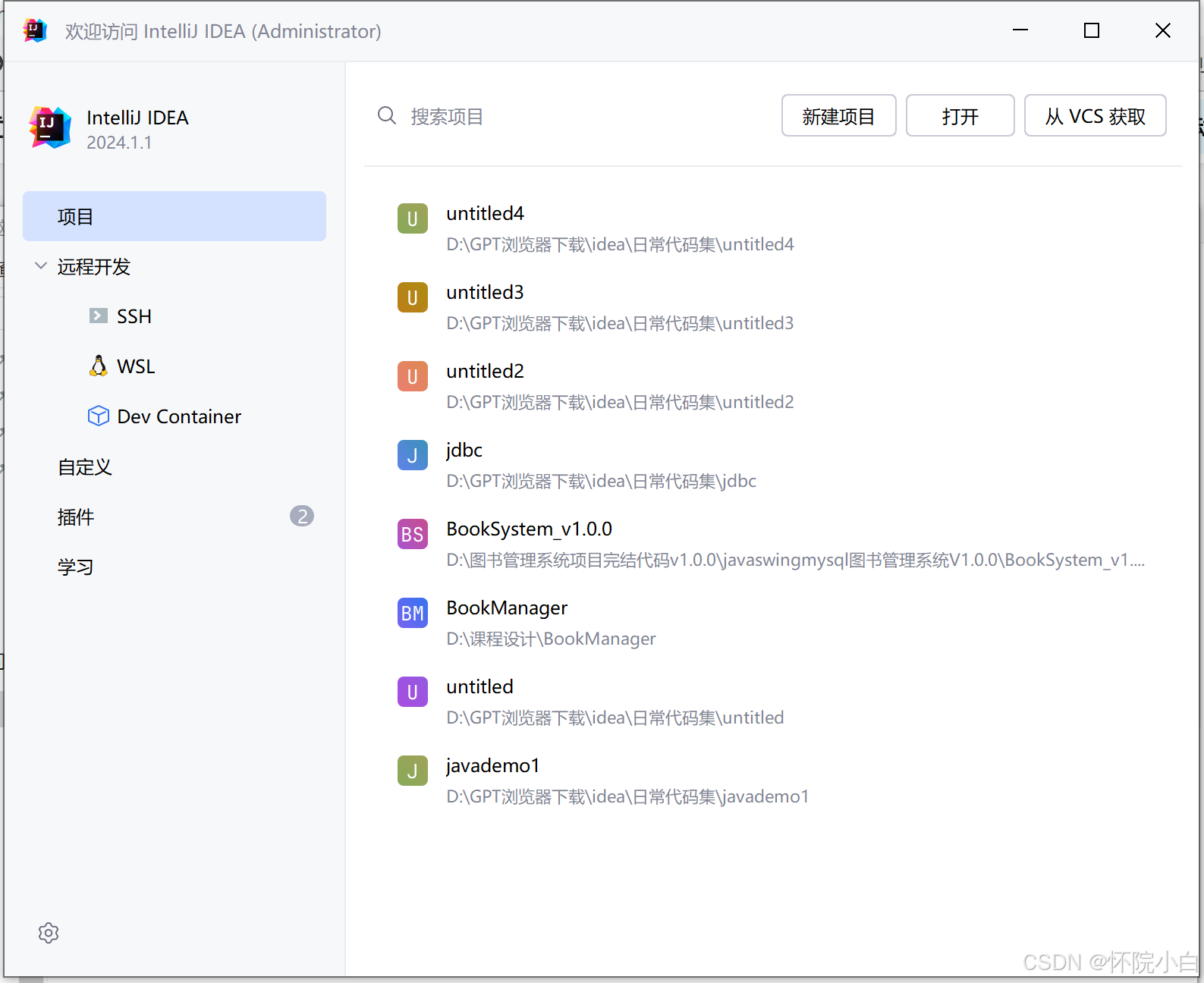Click the IntelliJ IDEA logo in the title bar

point(35,30)
